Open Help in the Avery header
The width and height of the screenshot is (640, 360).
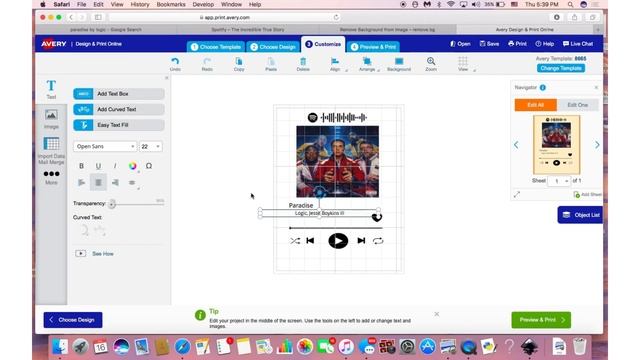click(x=544, y=44)
